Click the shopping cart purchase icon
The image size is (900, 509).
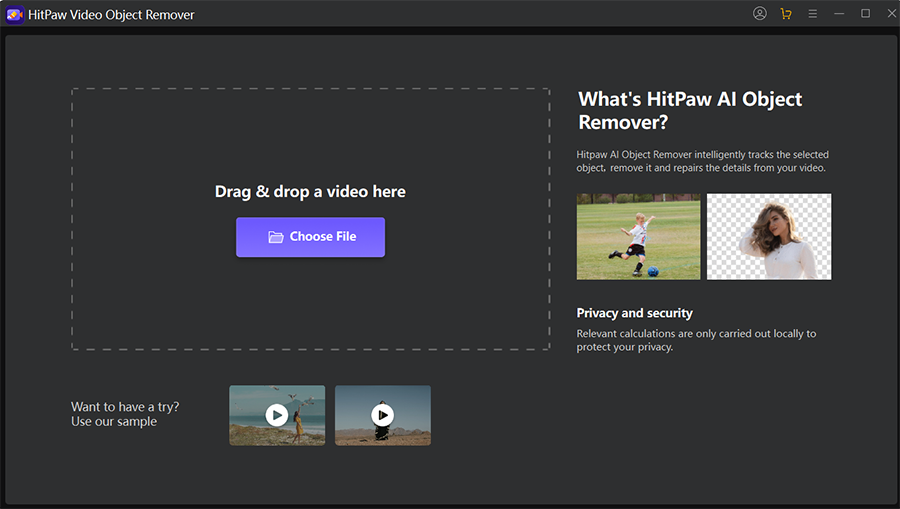pyautogui.click(x=786, y=13)
